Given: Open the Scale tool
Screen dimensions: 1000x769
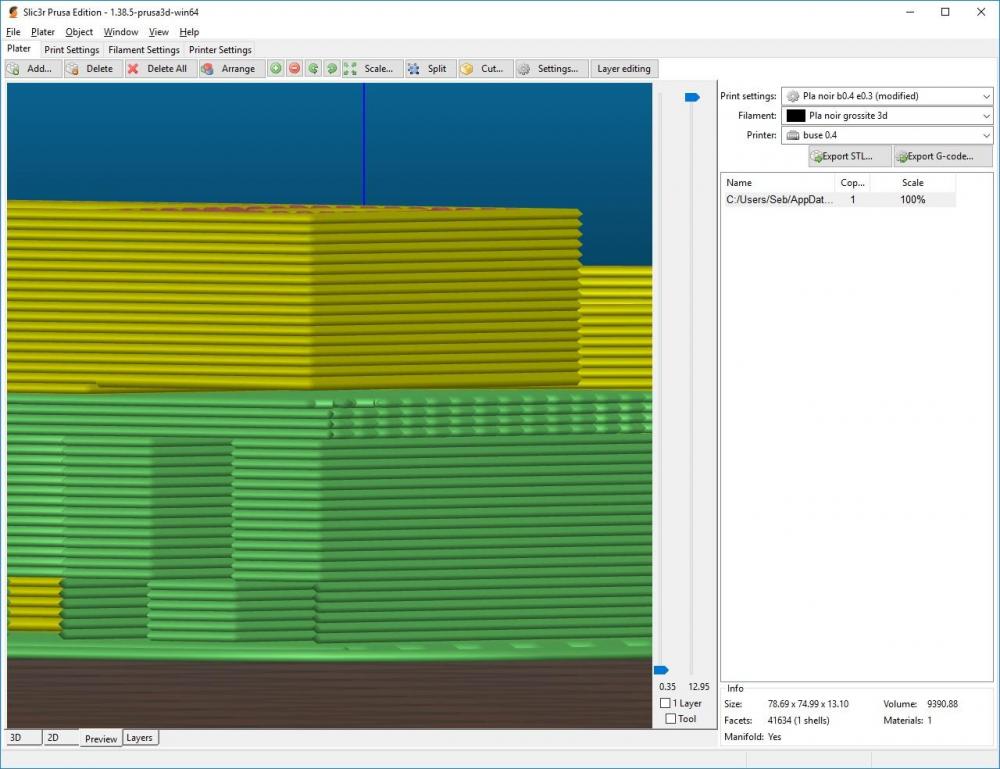Looking at the screenshot, I should 370,69.
